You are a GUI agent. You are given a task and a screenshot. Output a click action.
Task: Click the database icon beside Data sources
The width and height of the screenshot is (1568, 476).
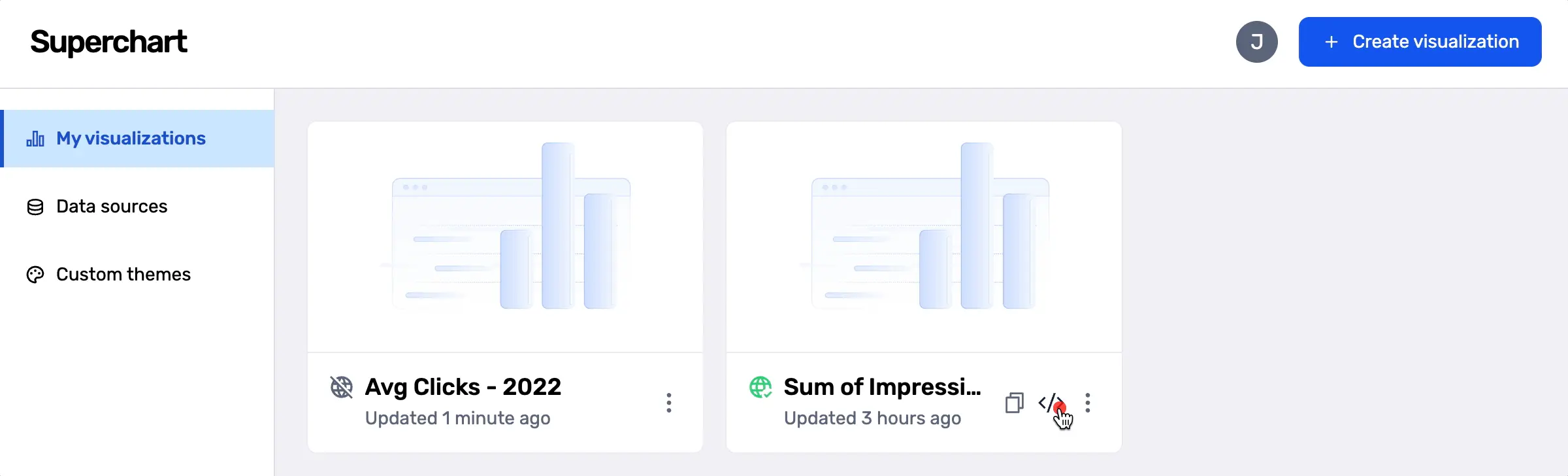(35, 207)
